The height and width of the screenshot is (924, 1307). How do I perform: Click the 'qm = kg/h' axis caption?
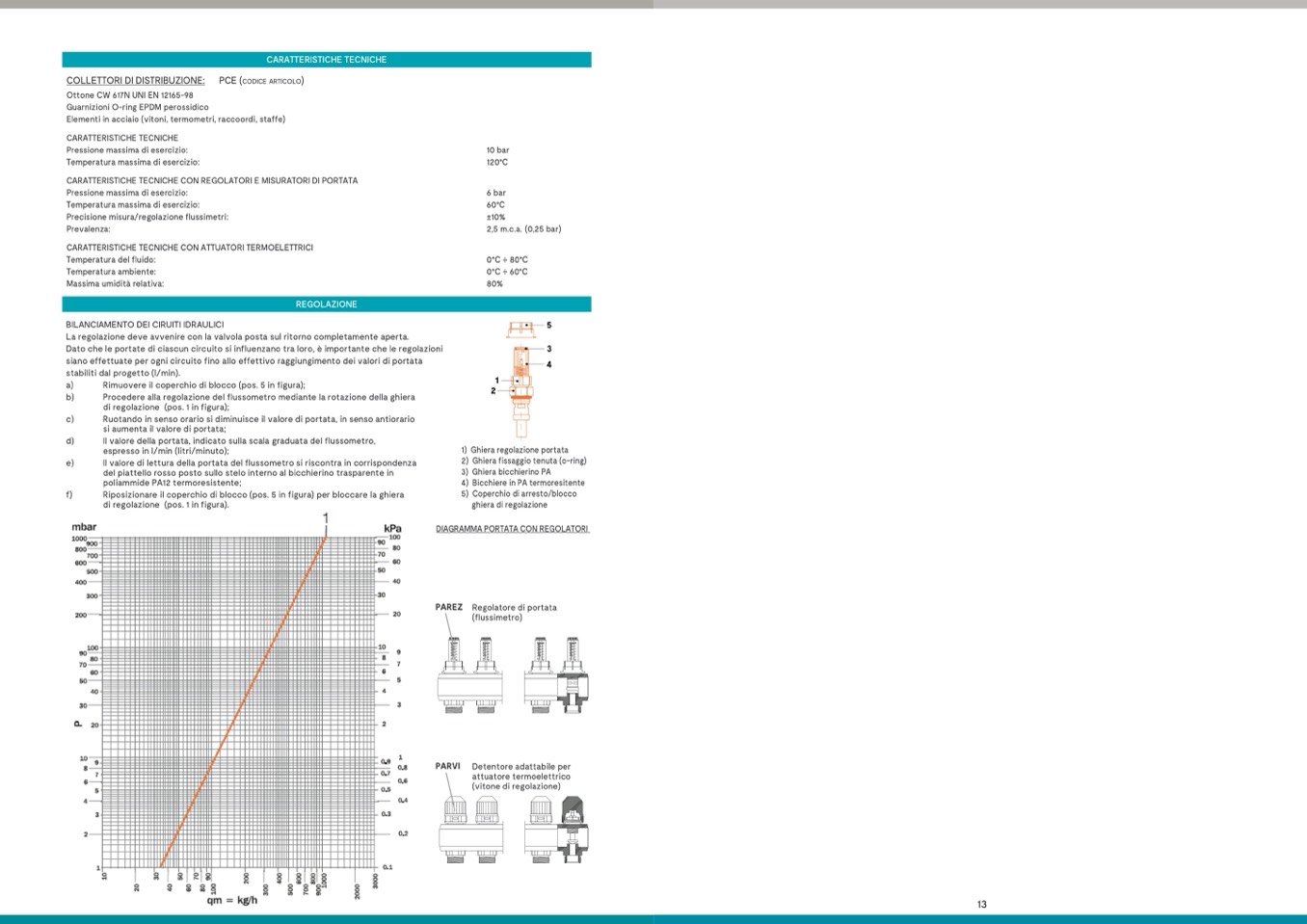(x=232, y=901)
